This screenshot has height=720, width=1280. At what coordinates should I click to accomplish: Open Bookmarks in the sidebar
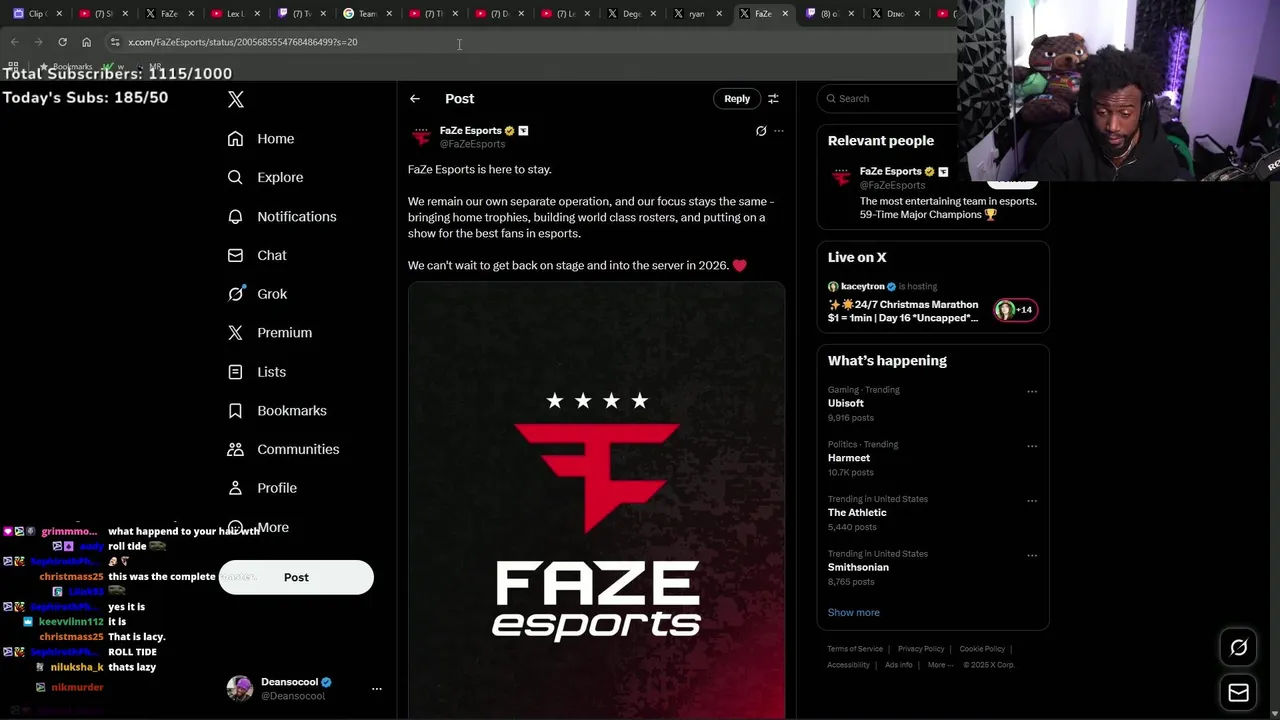point(277,411)
